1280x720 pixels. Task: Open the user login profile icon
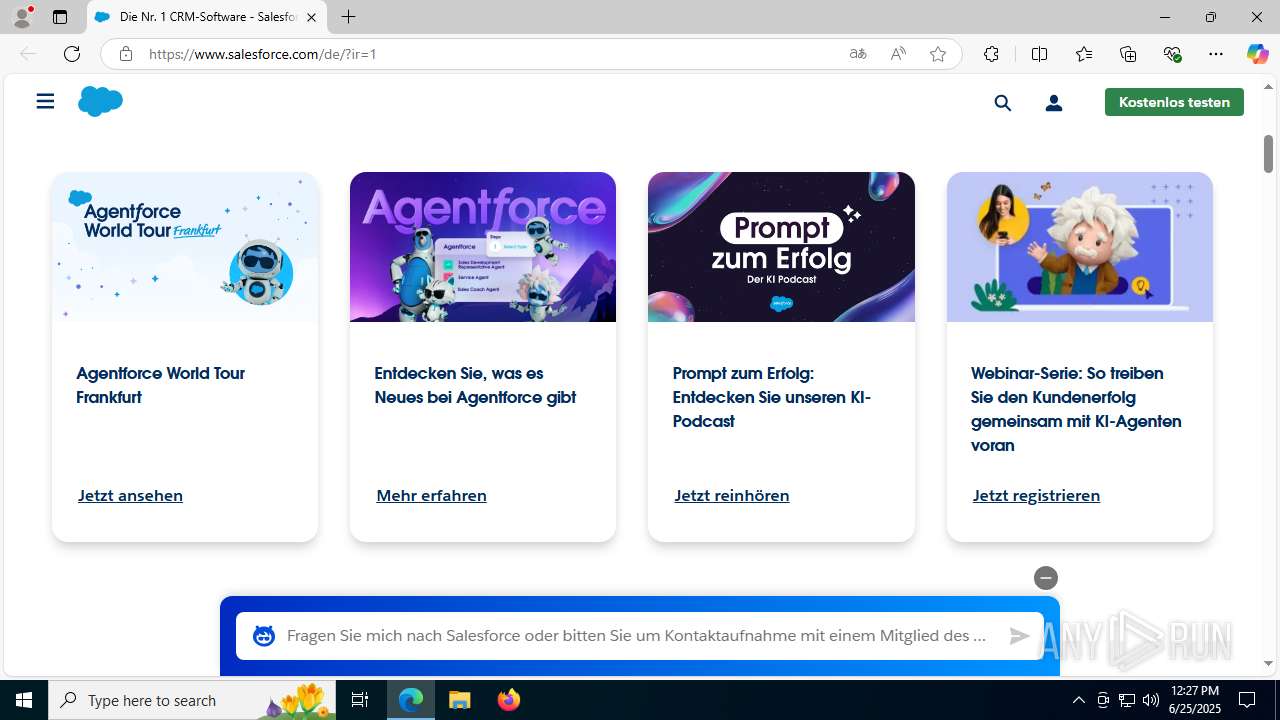pyautogui.click(x=1054, y=102)
